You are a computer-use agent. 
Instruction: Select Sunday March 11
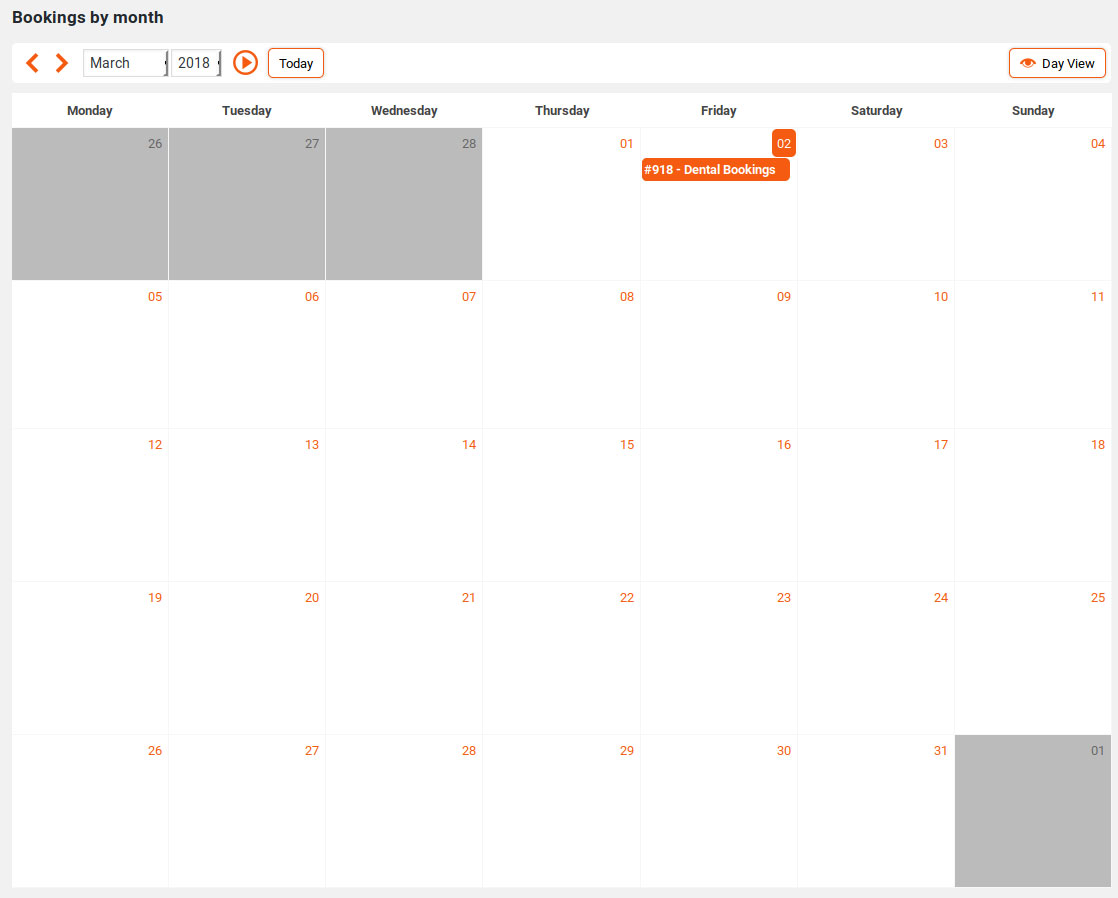(x=1032, y=354)
